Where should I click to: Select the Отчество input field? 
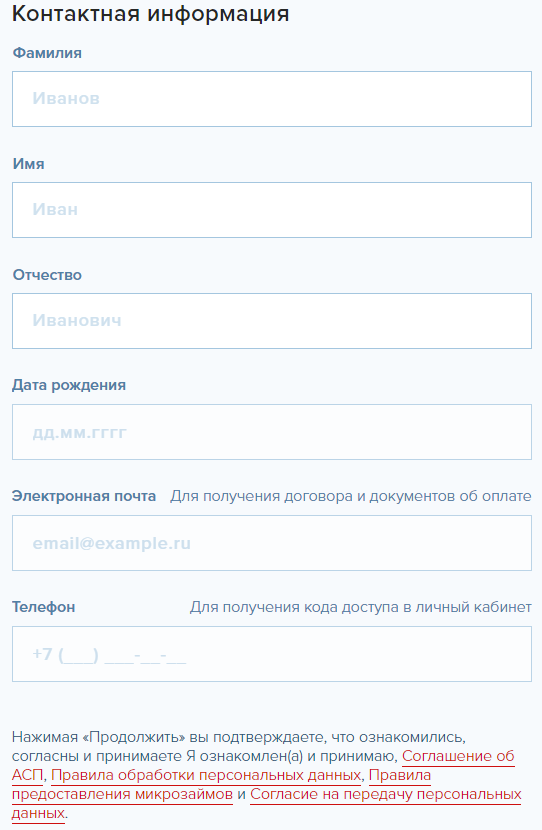pyautogui.click(x=272, y=321)
